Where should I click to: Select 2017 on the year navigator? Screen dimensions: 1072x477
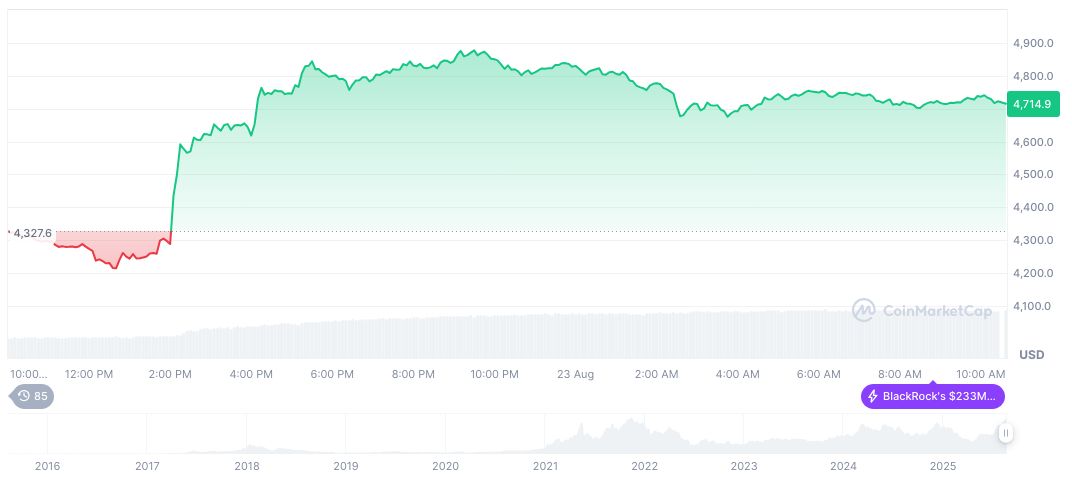point(147,466)
